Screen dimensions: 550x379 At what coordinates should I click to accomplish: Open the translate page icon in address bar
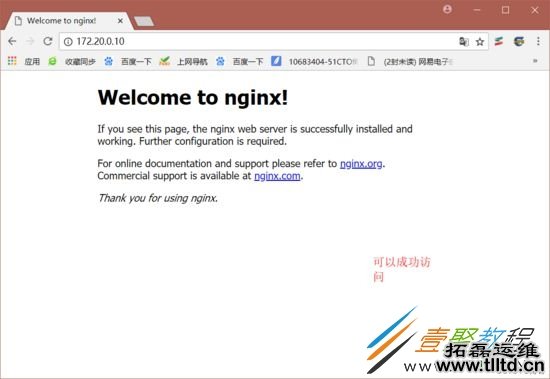click(464, 42)
